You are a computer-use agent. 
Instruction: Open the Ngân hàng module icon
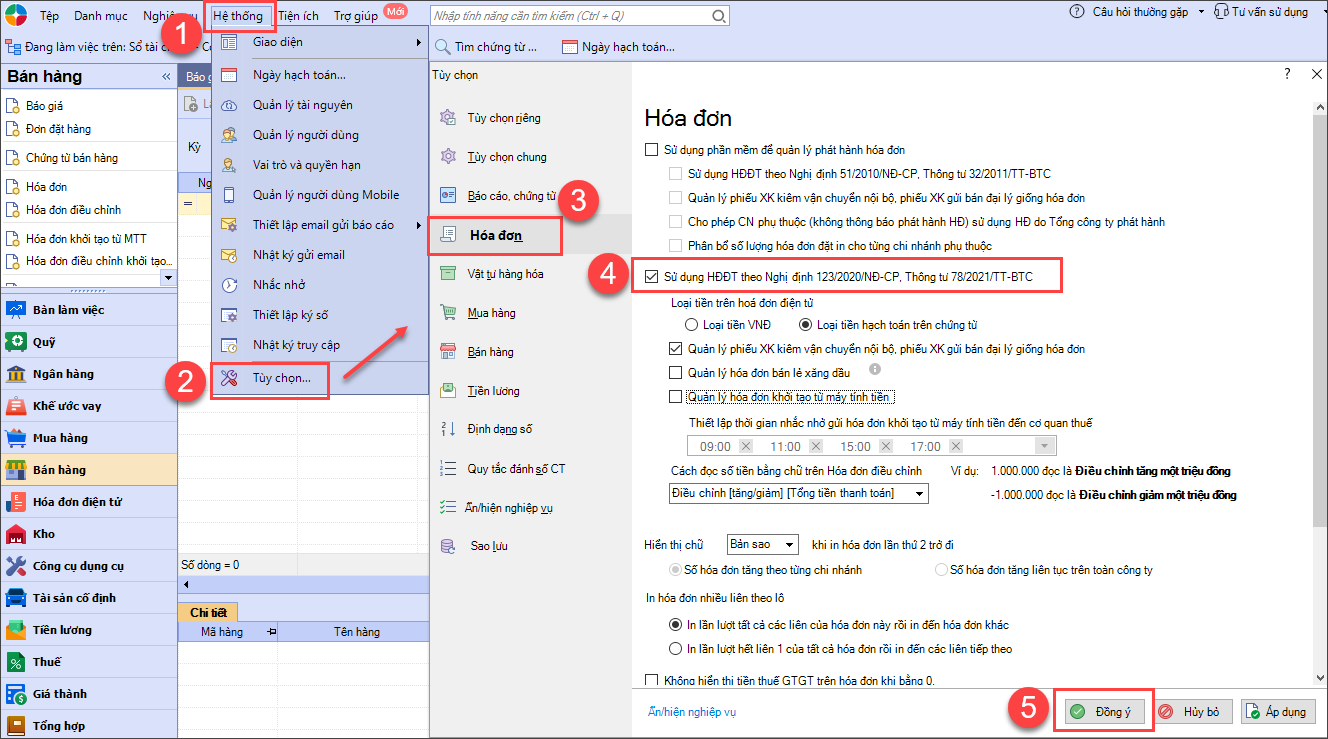tap(16, 374)
